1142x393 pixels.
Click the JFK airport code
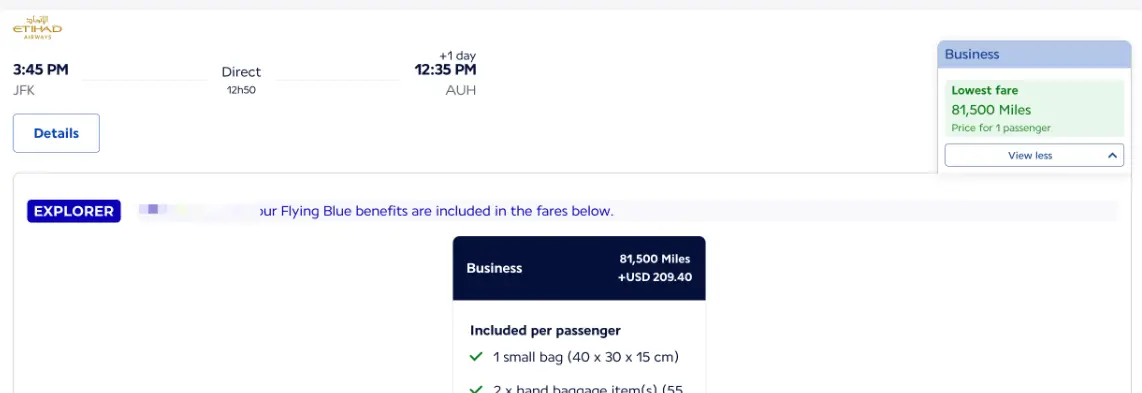pos(24,91)
